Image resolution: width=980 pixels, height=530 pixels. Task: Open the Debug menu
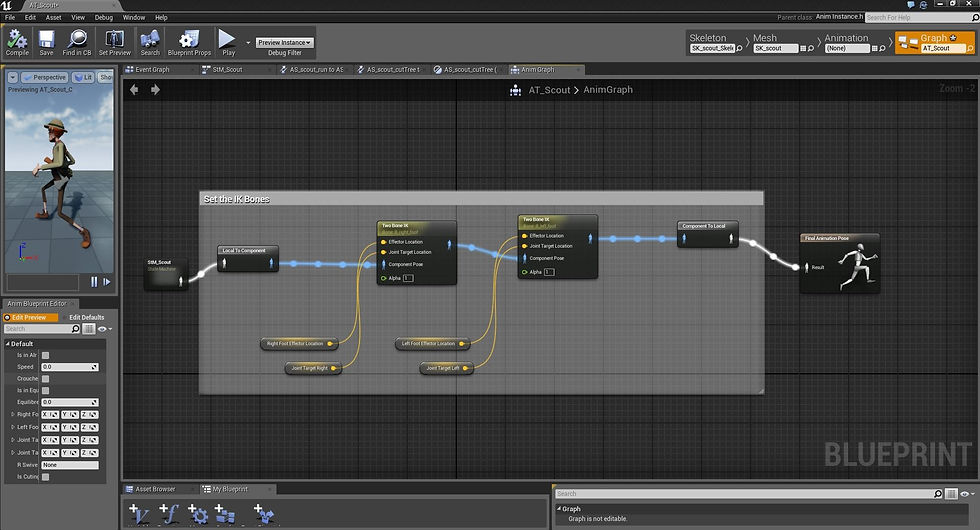point(104,18)
